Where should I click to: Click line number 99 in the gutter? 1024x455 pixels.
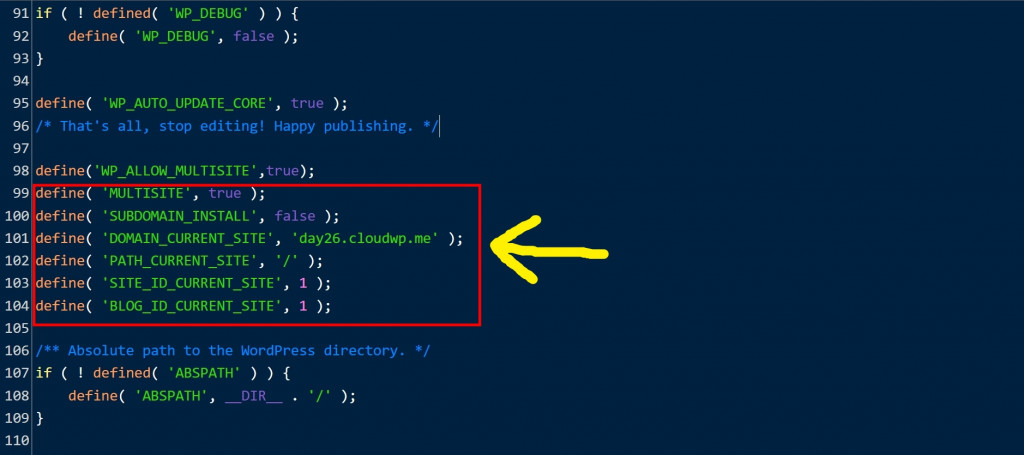(20, 194)
